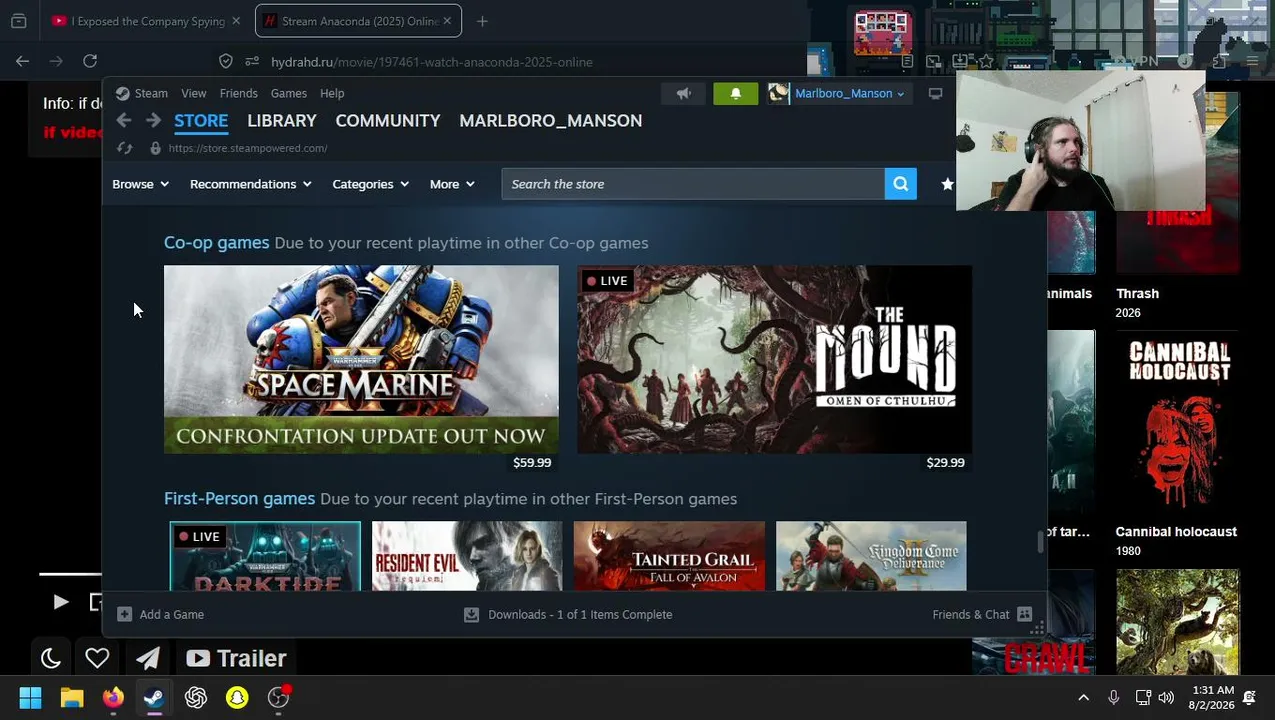This screenshot has height=720, width=1275.
Task: Open volume control in system tray
Action: click(x=1166, y=697)
